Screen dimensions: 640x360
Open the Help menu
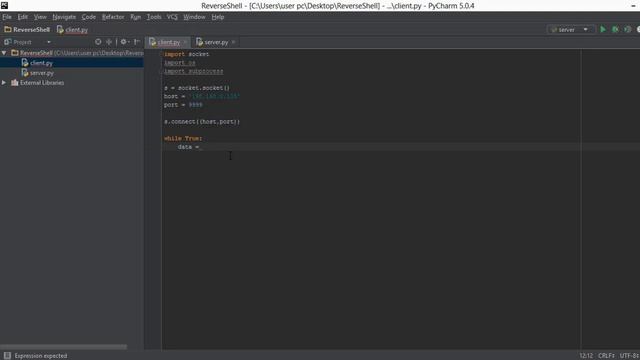tap(218, 17)
